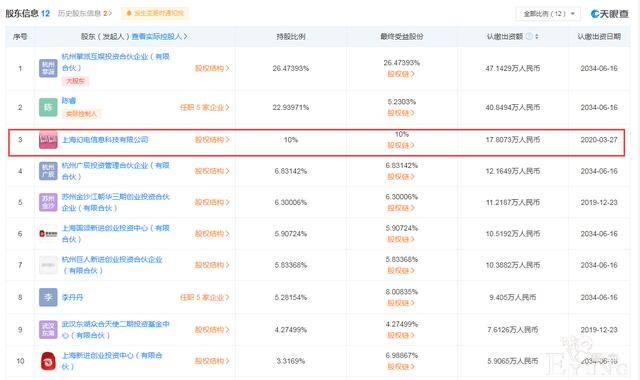Click the 47.1429万人民币 amount cell
Image resolution: width=640 pixels, height=380 pixels.
tap(513, 68)
